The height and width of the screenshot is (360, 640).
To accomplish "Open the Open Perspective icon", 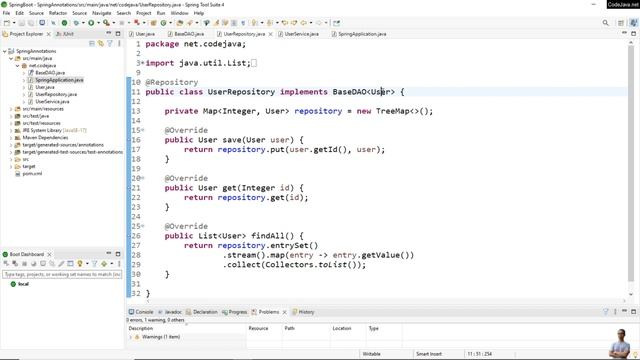I will pos(621,23).
